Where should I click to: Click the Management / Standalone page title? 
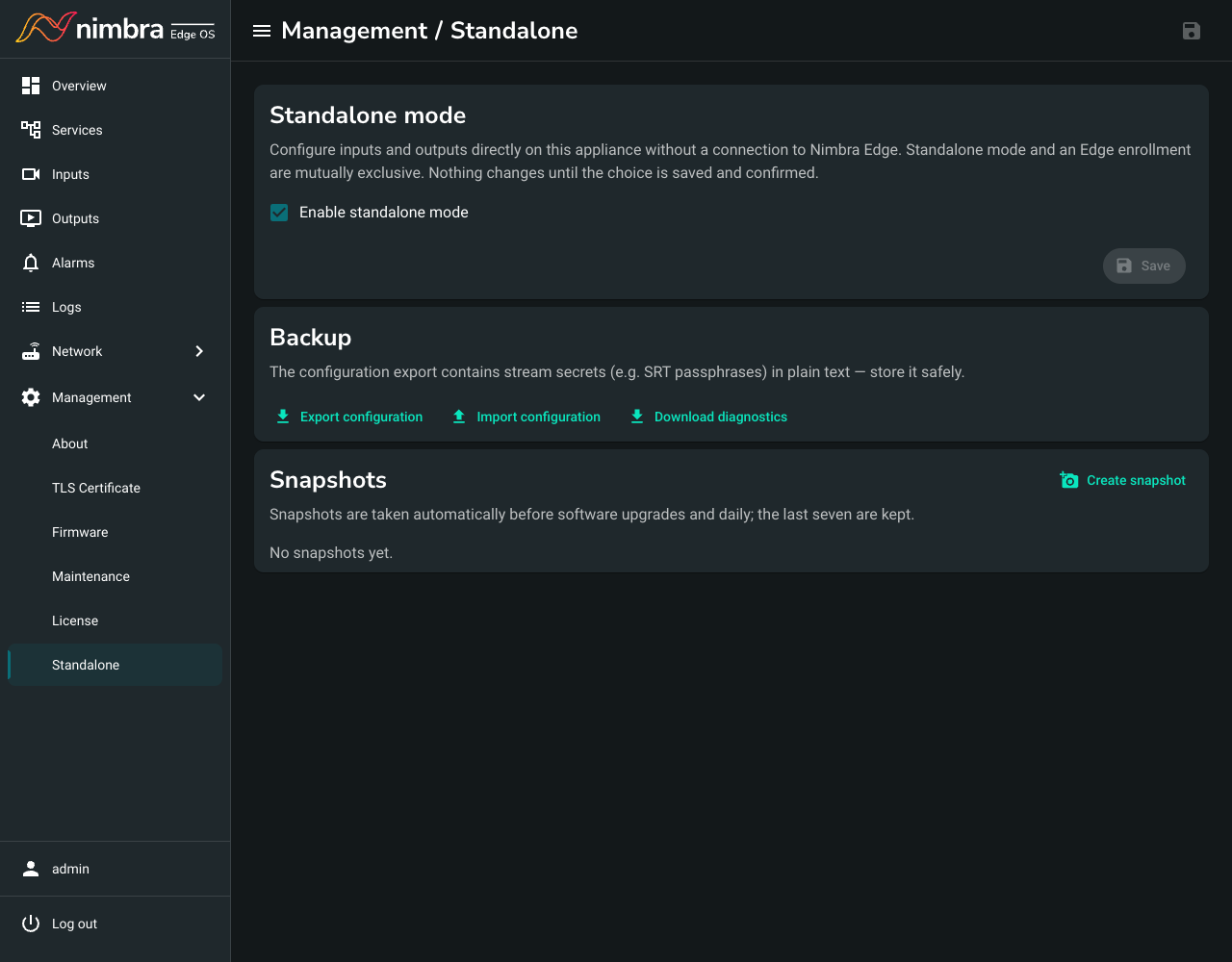coord(429,31)
